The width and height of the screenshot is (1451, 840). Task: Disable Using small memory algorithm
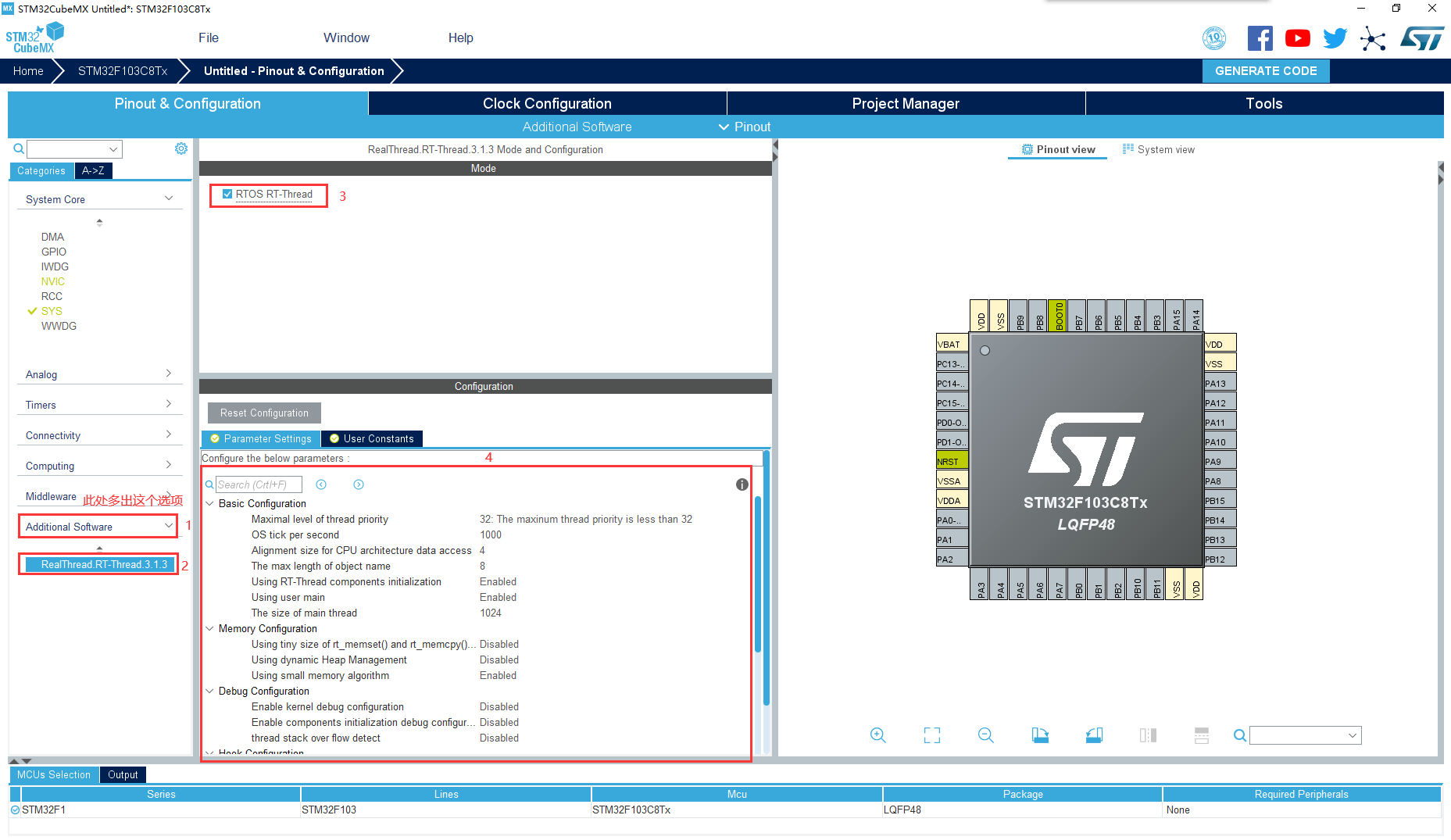(498, 675)
